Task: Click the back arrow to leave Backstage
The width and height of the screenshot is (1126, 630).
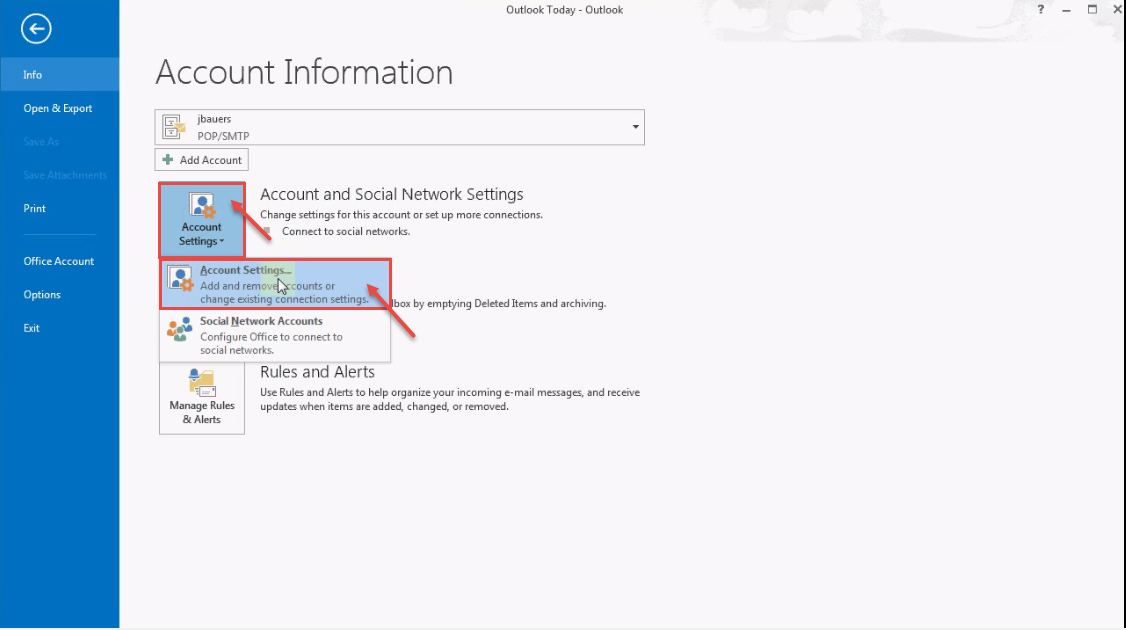Action: click(x=36, y=29)
